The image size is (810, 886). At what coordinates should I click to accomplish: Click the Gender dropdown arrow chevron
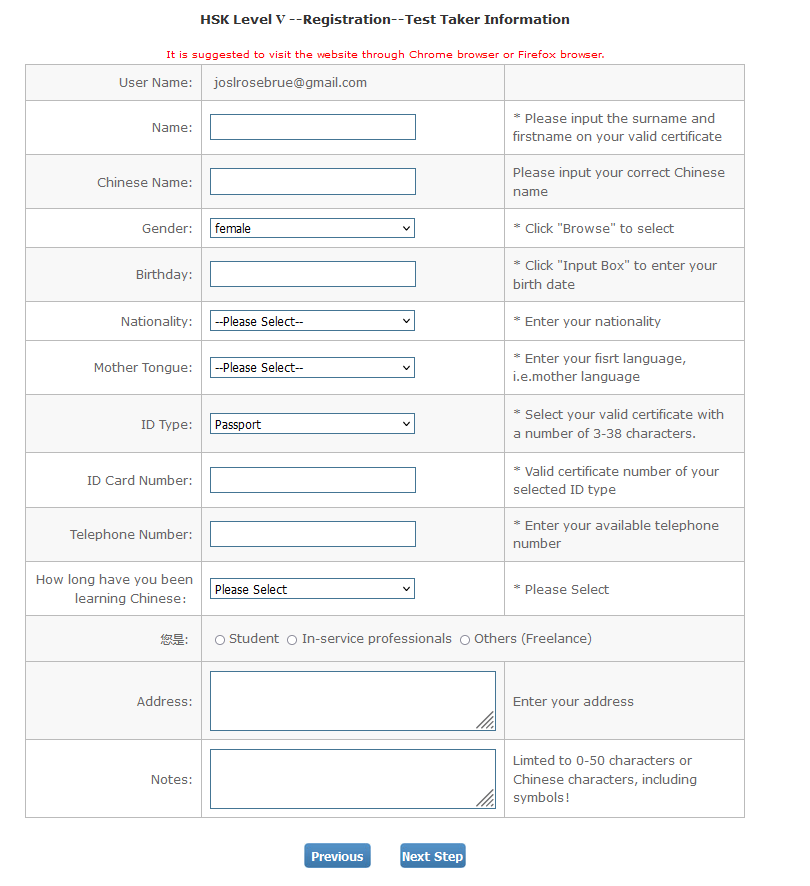pos(406,228)
